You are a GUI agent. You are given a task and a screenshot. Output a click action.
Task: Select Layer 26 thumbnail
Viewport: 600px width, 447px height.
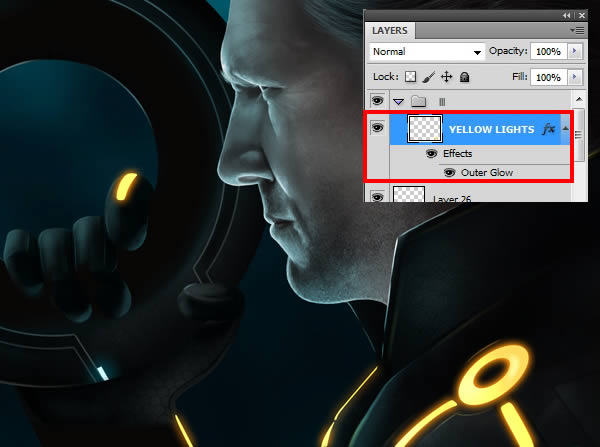click(409, 194)
